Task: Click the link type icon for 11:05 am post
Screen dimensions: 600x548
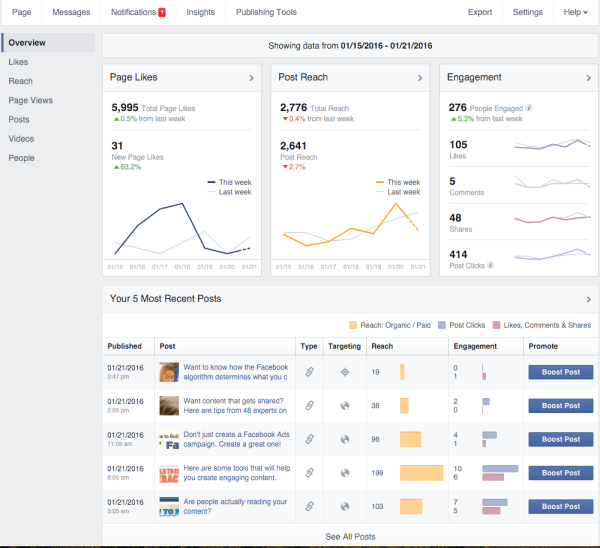Action: 310,439
